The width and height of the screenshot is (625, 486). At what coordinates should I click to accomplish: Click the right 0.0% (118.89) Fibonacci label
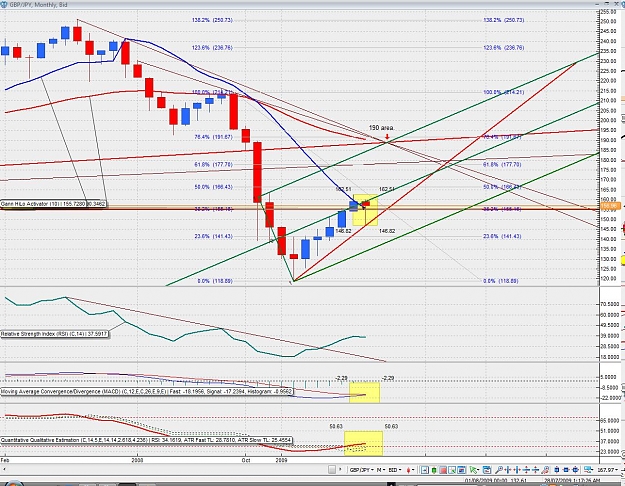point(501,281)
